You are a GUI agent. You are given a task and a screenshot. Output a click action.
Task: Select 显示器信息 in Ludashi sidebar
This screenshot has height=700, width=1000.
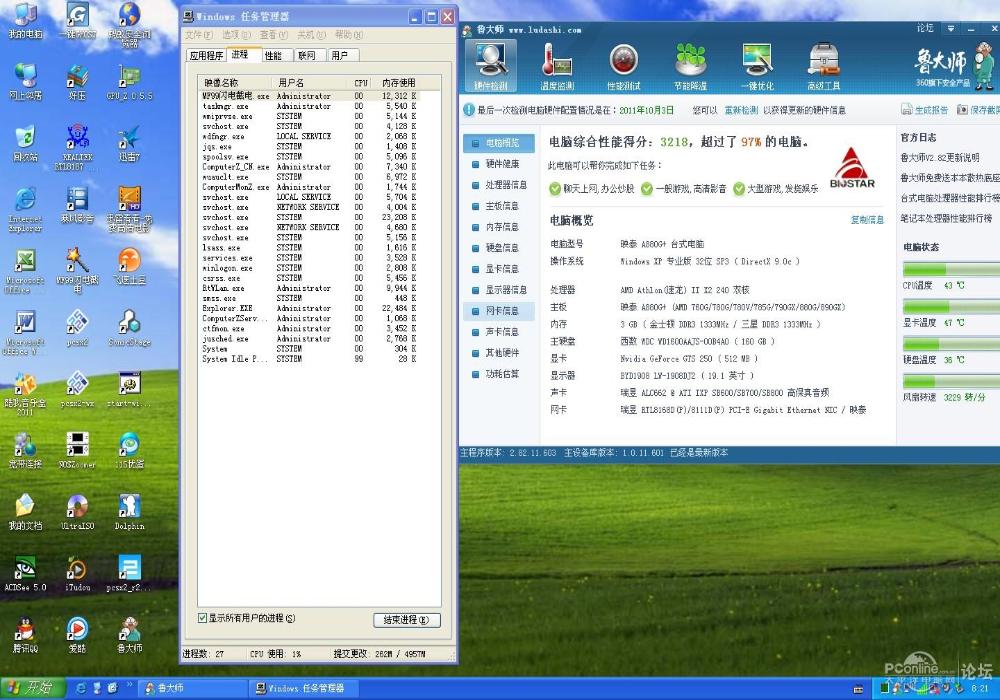point(500,289)
